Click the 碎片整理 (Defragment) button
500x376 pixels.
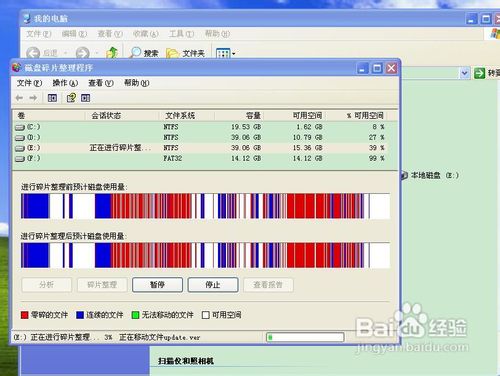tap(102, 285)
